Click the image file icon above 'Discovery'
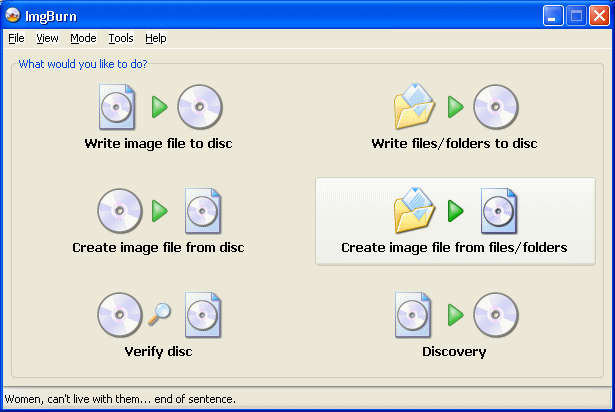The height and width of the screenshot is (412, 615). coord(413,315)
